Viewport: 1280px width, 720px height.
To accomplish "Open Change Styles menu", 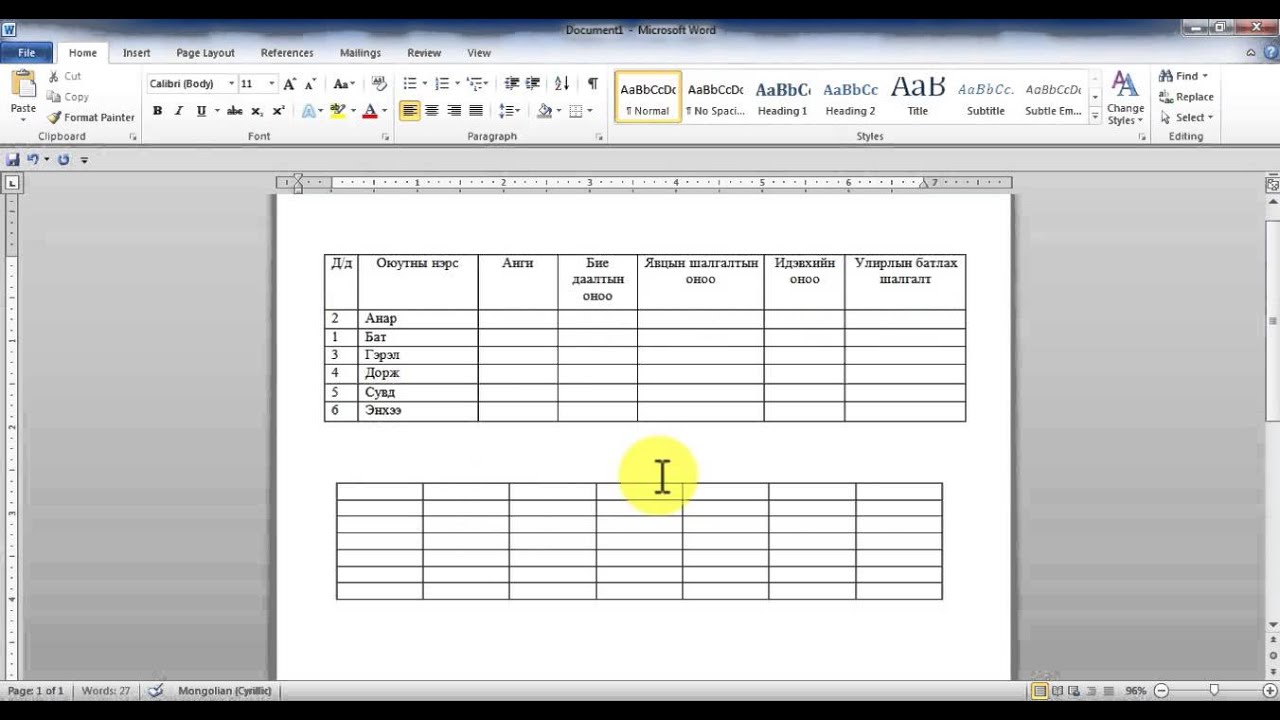I will click(x=1125, y=98).
